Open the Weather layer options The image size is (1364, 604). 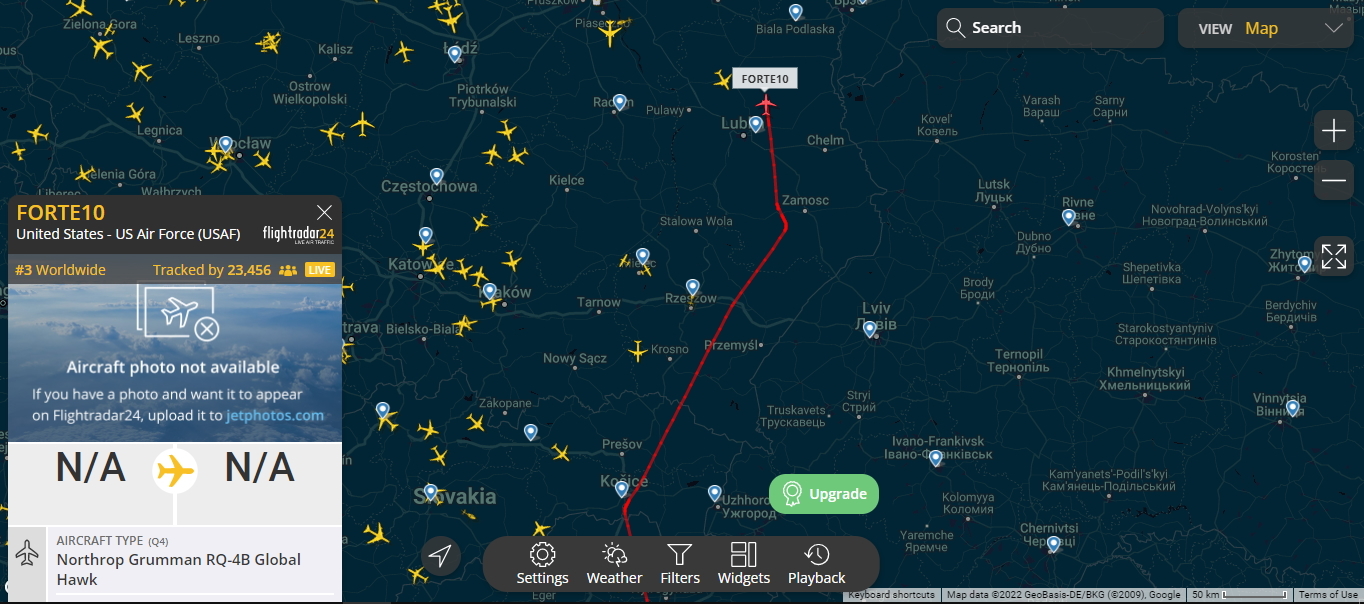(x=614, y=565)
